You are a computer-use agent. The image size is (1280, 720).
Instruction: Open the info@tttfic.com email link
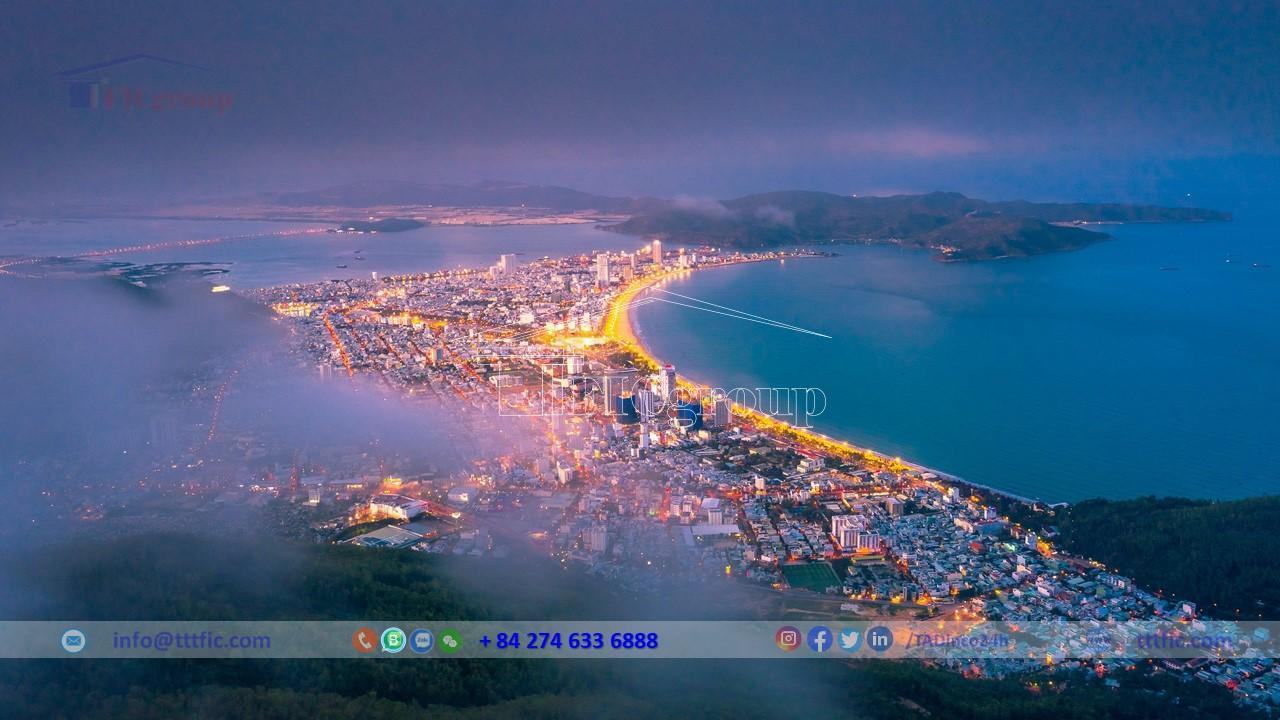[191, 640]
